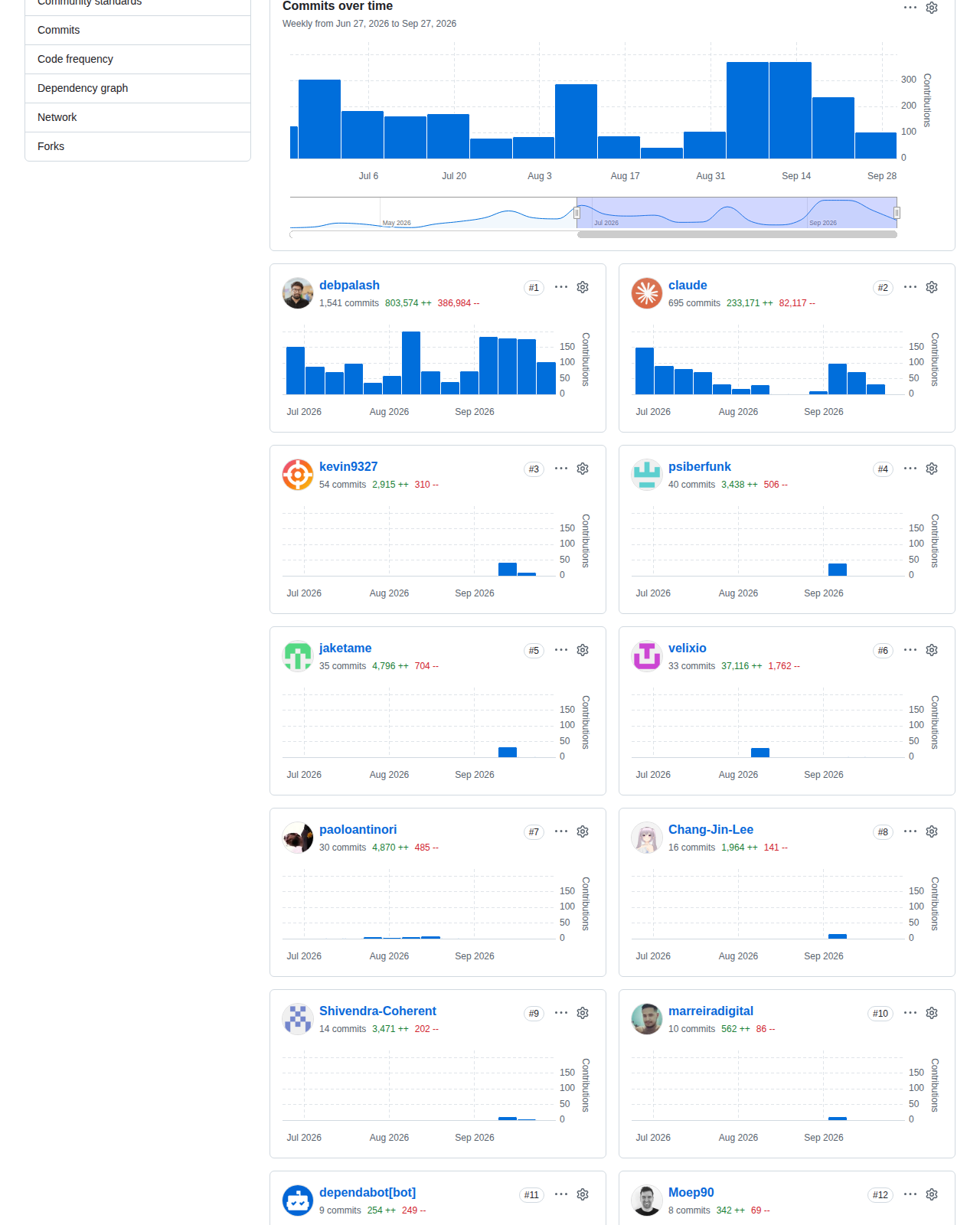Open Code frequency in sidebar

(138, 59)
